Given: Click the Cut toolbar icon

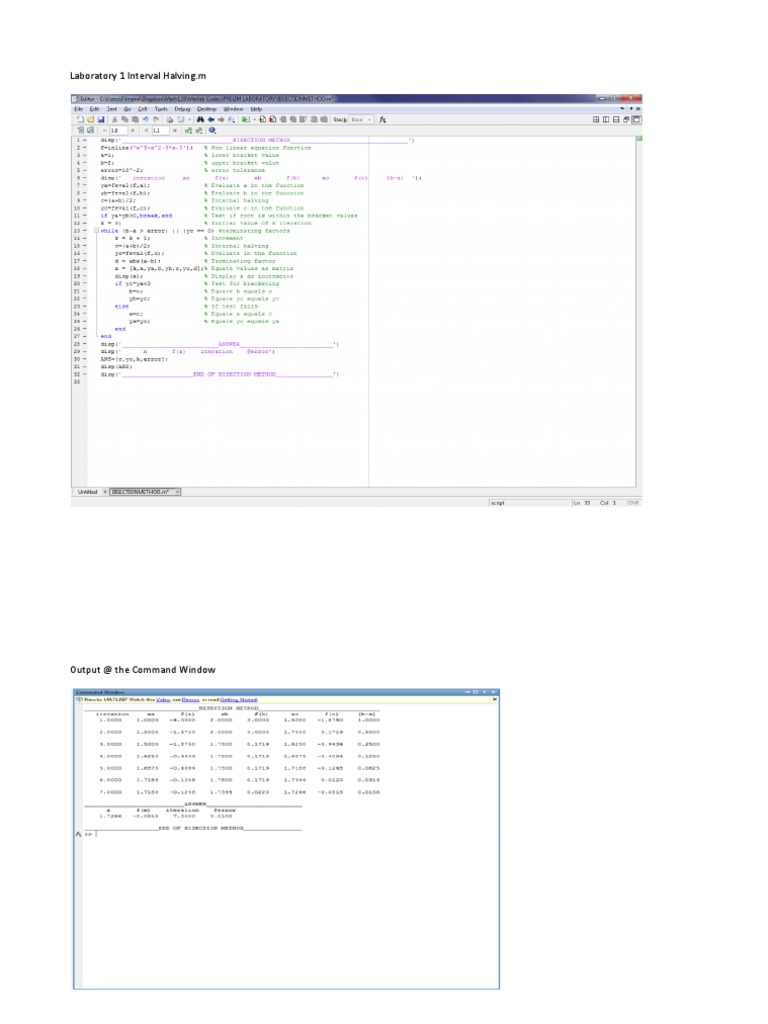Looking at the screenshot, I should (x=114, y=120).
